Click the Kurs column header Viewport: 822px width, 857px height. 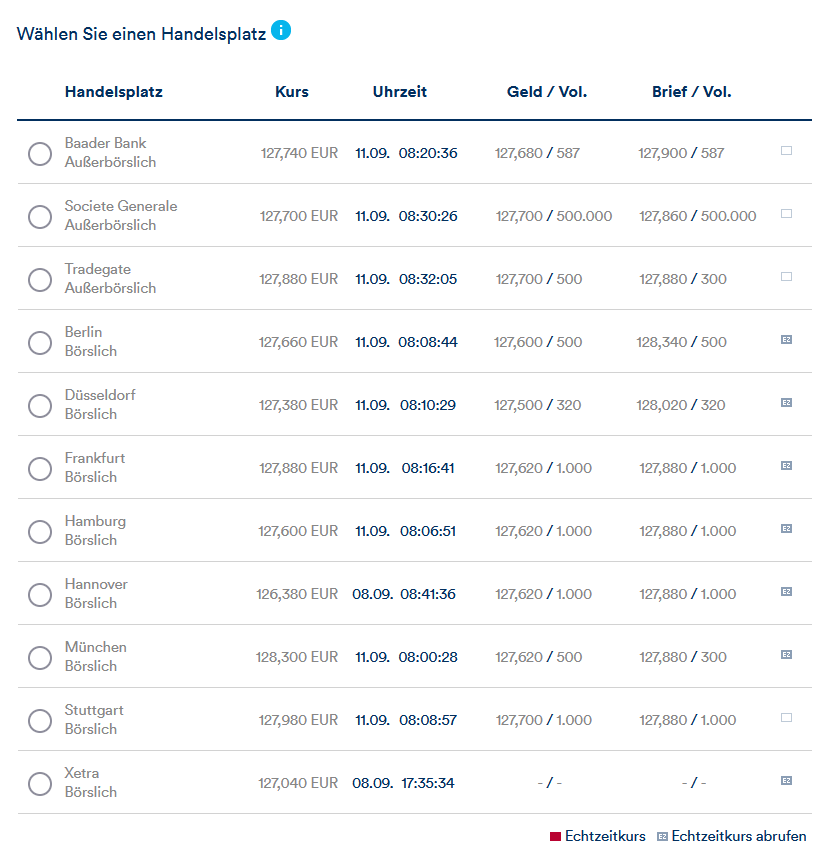292,92
